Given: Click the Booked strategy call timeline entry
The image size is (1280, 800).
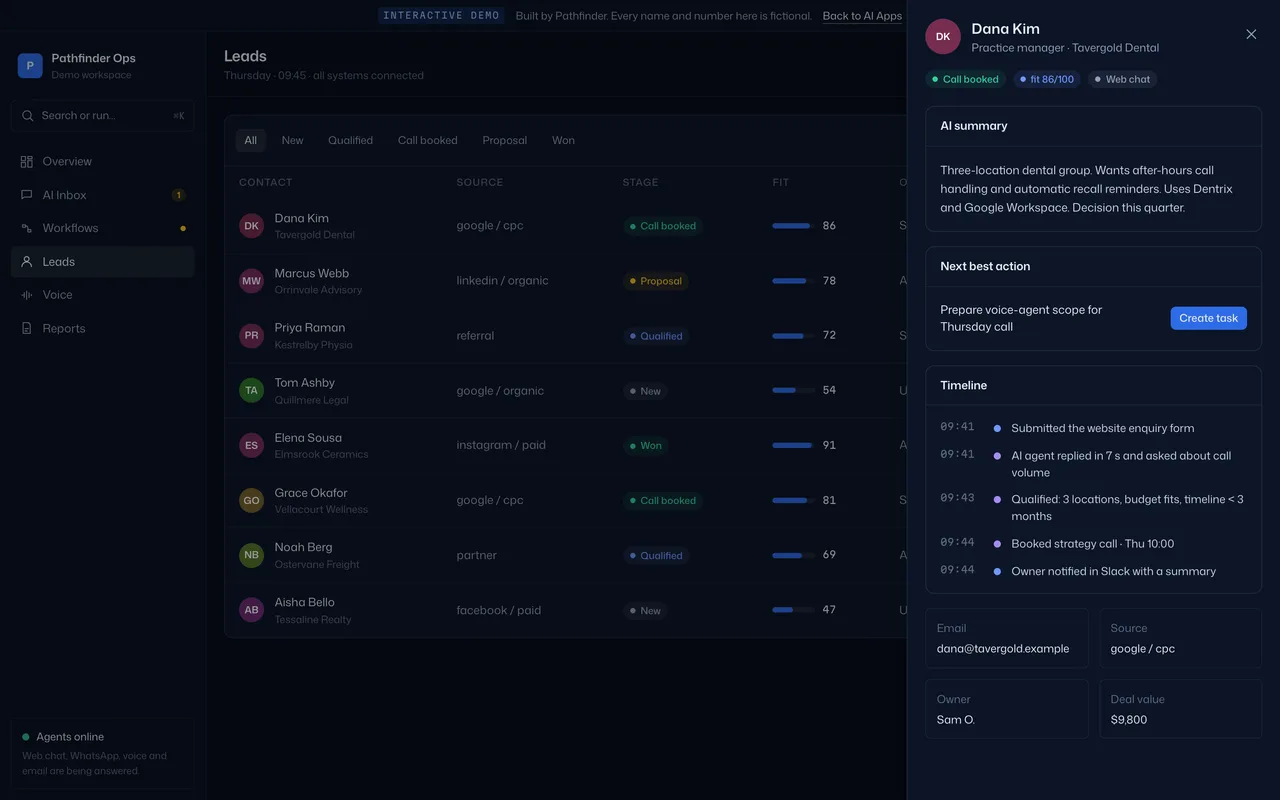Looking at the screenshot, I should pyautogui.click(x=1092, y=544).
